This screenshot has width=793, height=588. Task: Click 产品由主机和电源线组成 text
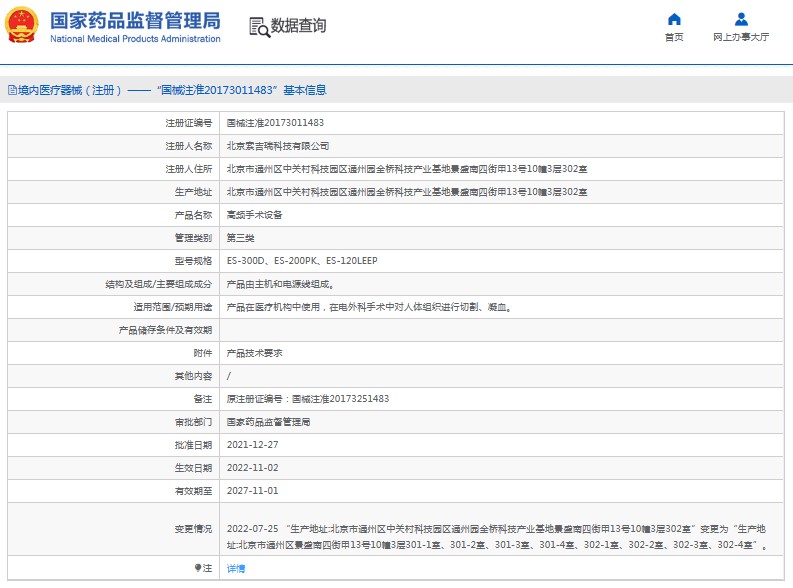pyautogui.click(x=280, y=284)
